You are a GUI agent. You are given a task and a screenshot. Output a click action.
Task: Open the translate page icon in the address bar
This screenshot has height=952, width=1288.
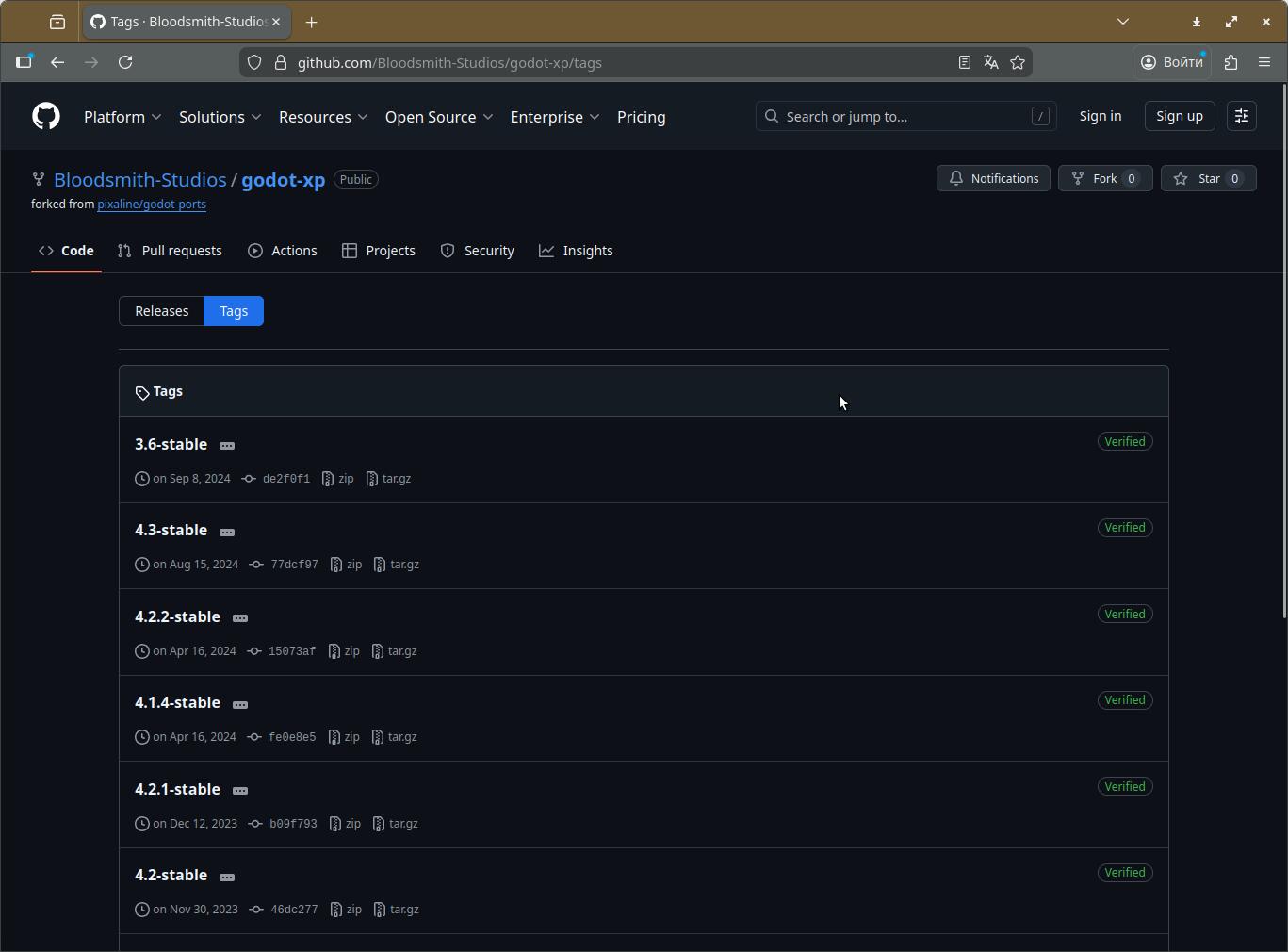(991, 62)
